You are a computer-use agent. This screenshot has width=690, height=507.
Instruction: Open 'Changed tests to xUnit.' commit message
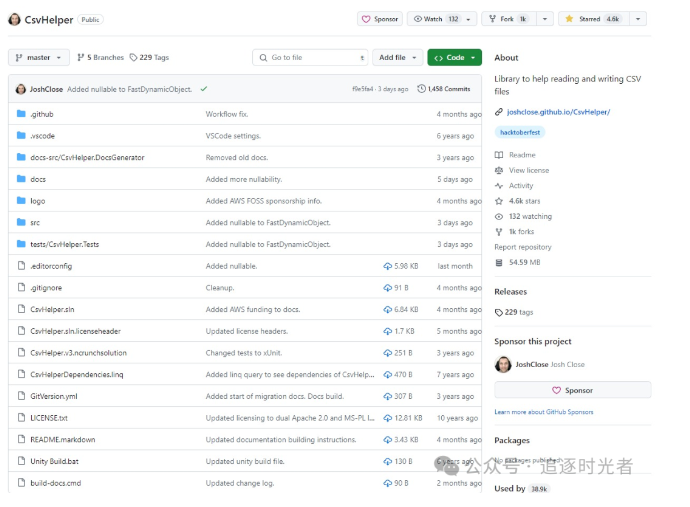pos(244,353)
